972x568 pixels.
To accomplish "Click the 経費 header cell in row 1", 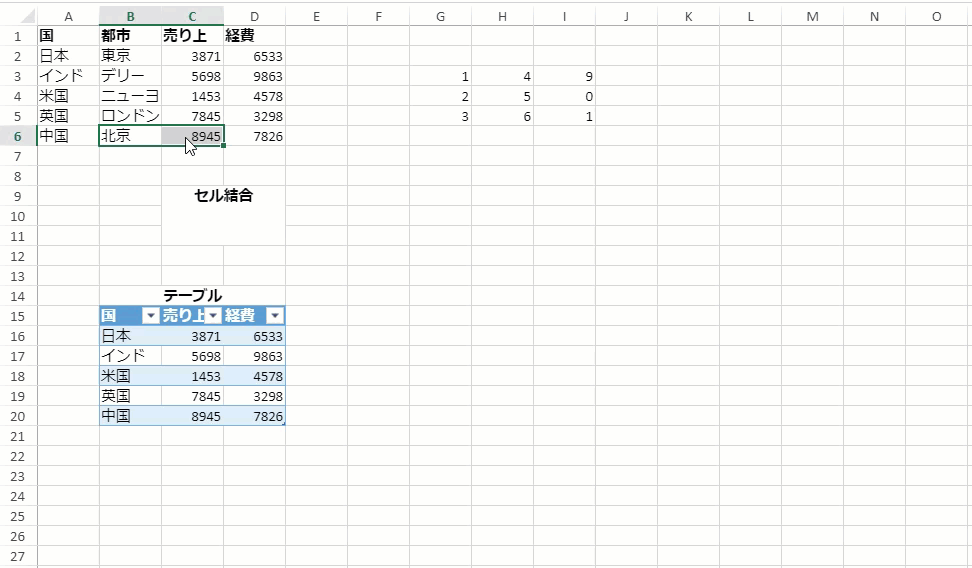I will [x=254, y=36].
